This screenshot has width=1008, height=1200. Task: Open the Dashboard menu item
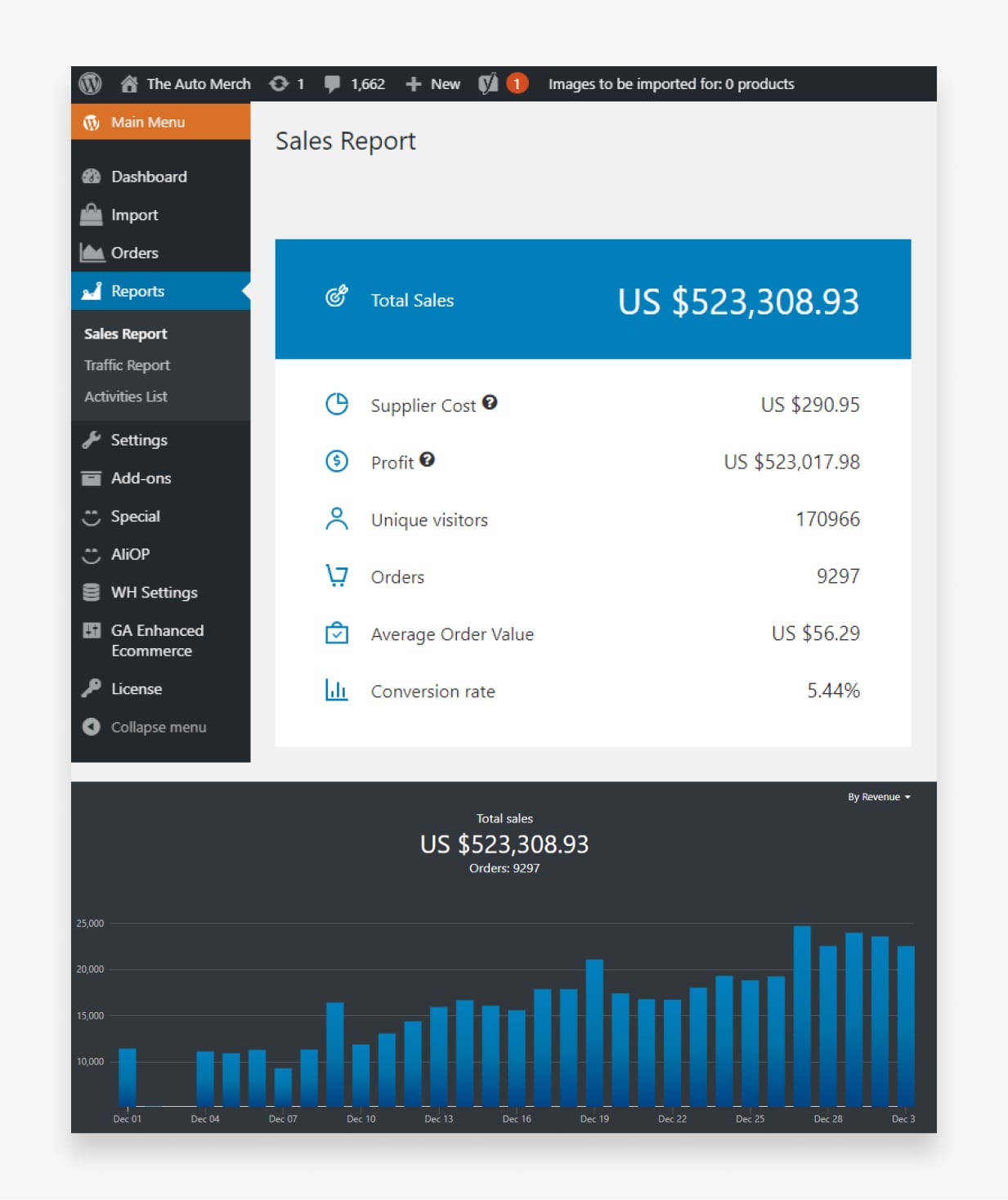[149, 177]
